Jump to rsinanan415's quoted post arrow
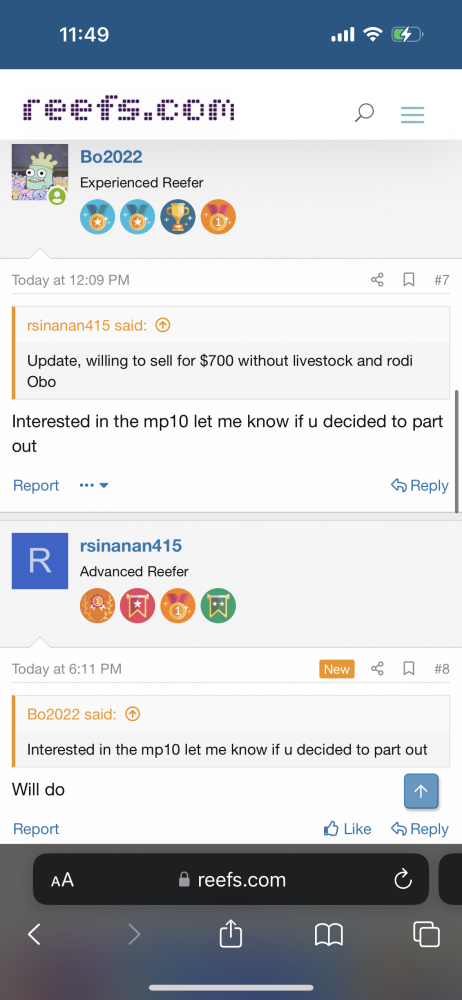The height and width of the screenshot is (1000, 462). click(x=163, y=325)
